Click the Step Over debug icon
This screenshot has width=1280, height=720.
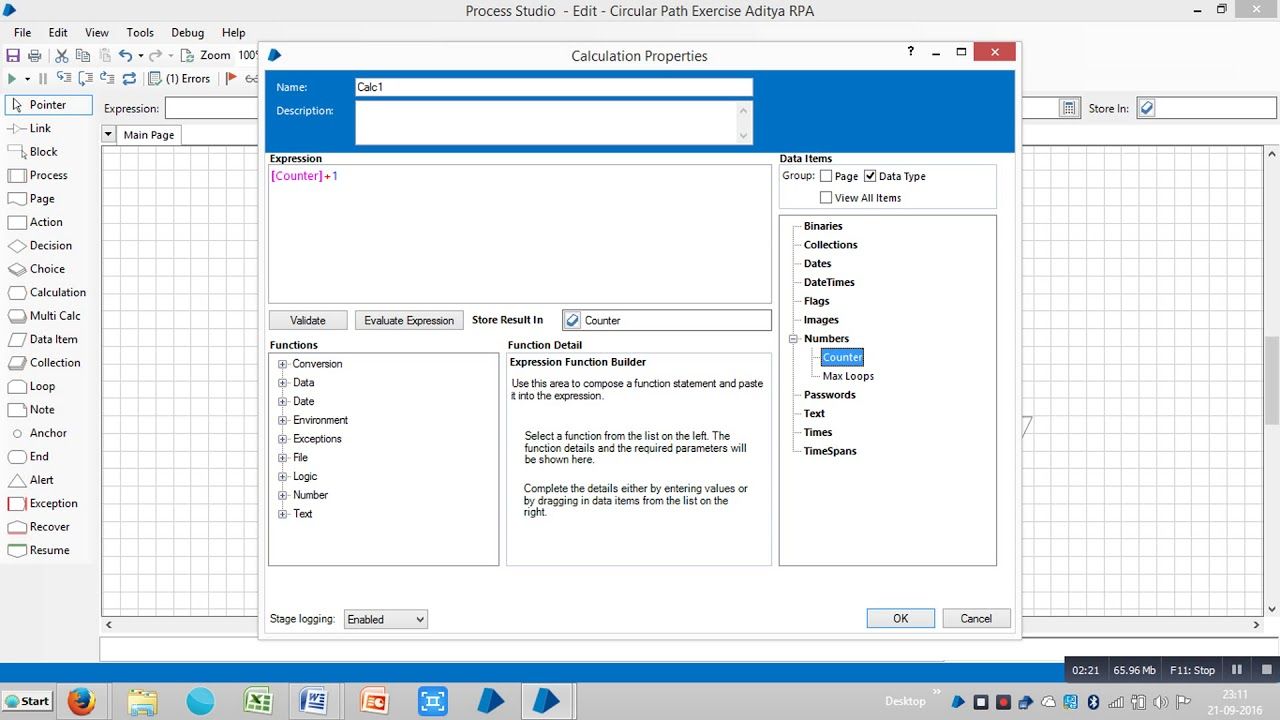pos(85,79)
